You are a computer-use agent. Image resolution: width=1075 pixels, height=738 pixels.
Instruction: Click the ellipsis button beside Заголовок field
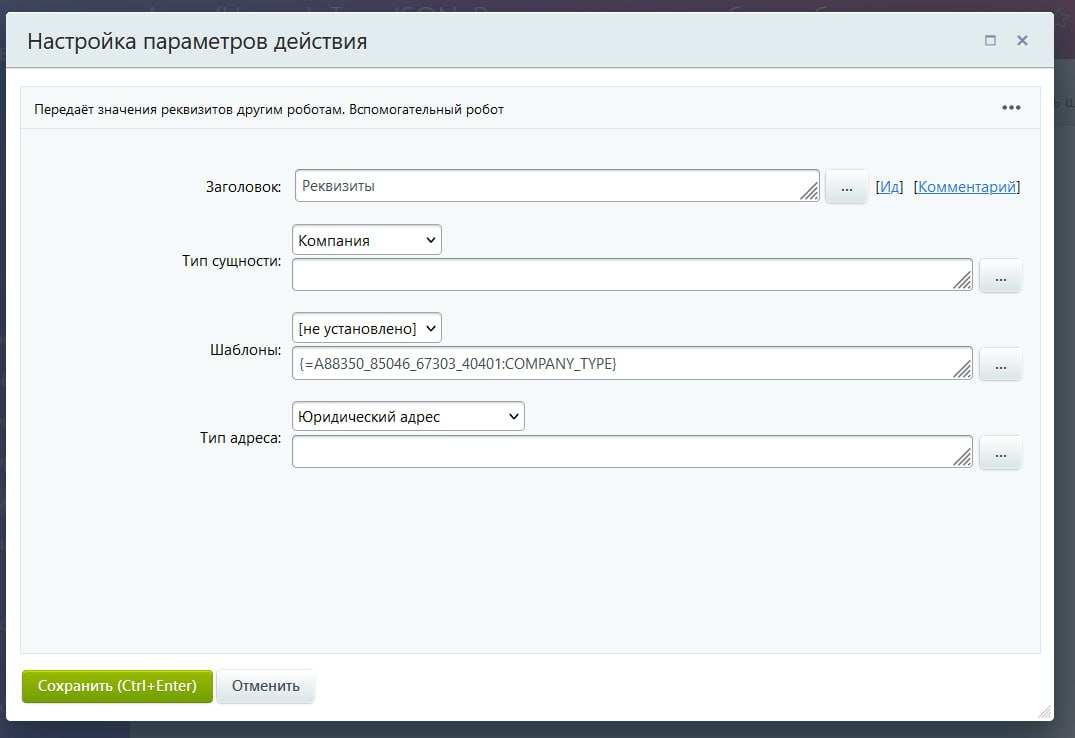[x=846, y=187]
